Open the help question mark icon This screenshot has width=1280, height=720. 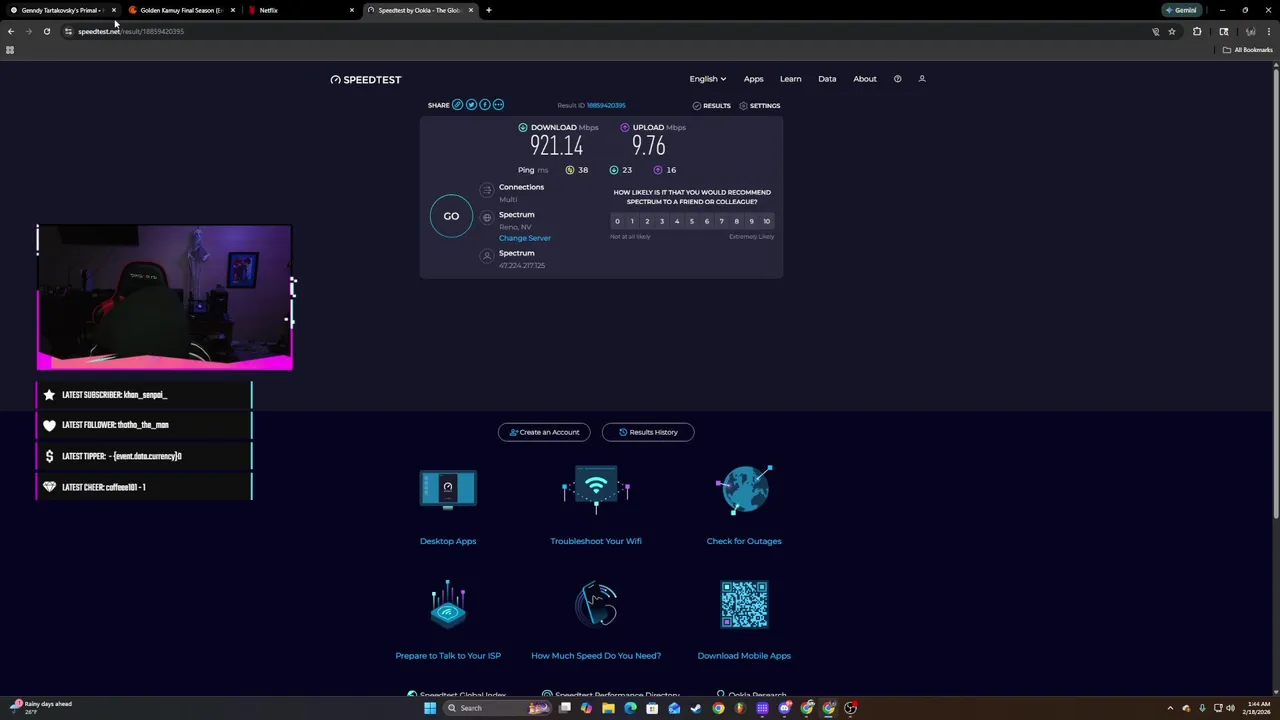click(897, 79)
